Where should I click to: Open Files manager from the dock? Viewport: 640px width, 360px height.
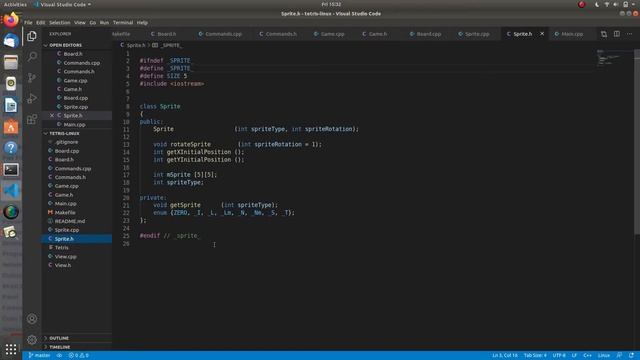click(x=11, y=62)
